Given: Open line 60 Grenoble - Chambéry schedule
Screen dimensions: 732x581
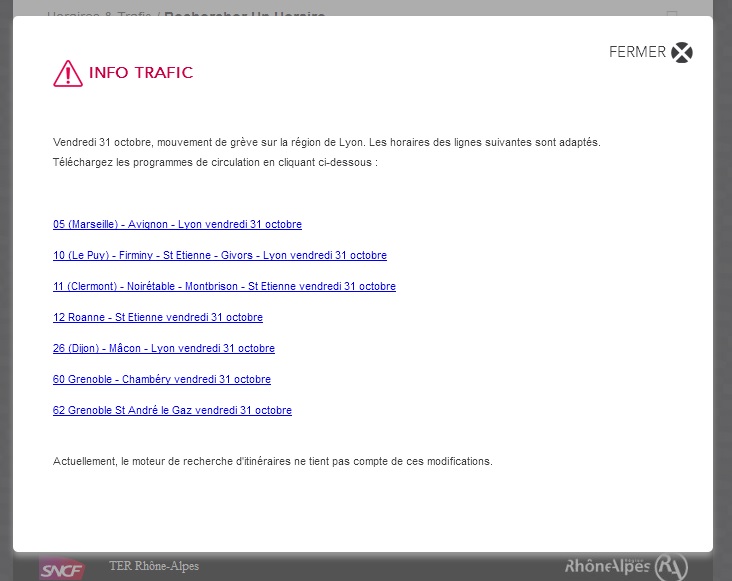Looking at the screenshot, I should pos(162,380).
